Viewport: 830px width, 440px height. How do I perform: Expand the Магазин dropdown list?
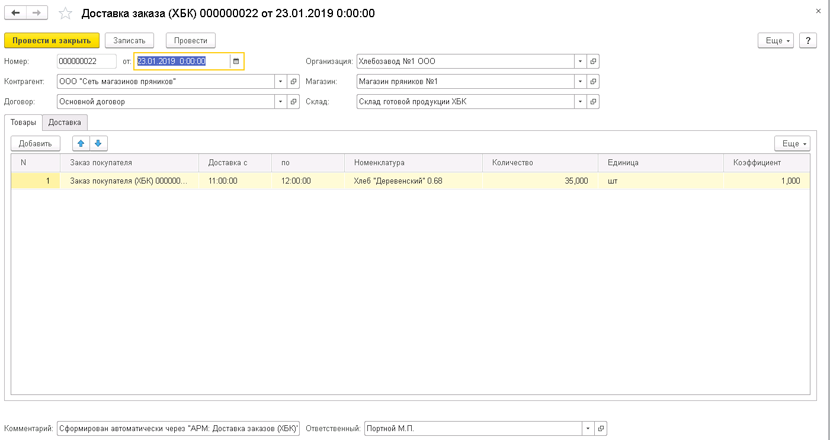click(x=581, y=82)
